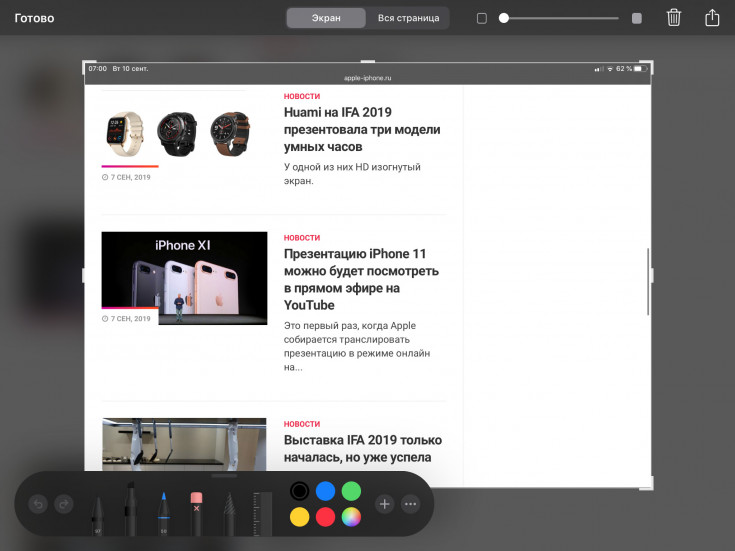Click the IFA exhibition article thumbnail

point(184,444)
